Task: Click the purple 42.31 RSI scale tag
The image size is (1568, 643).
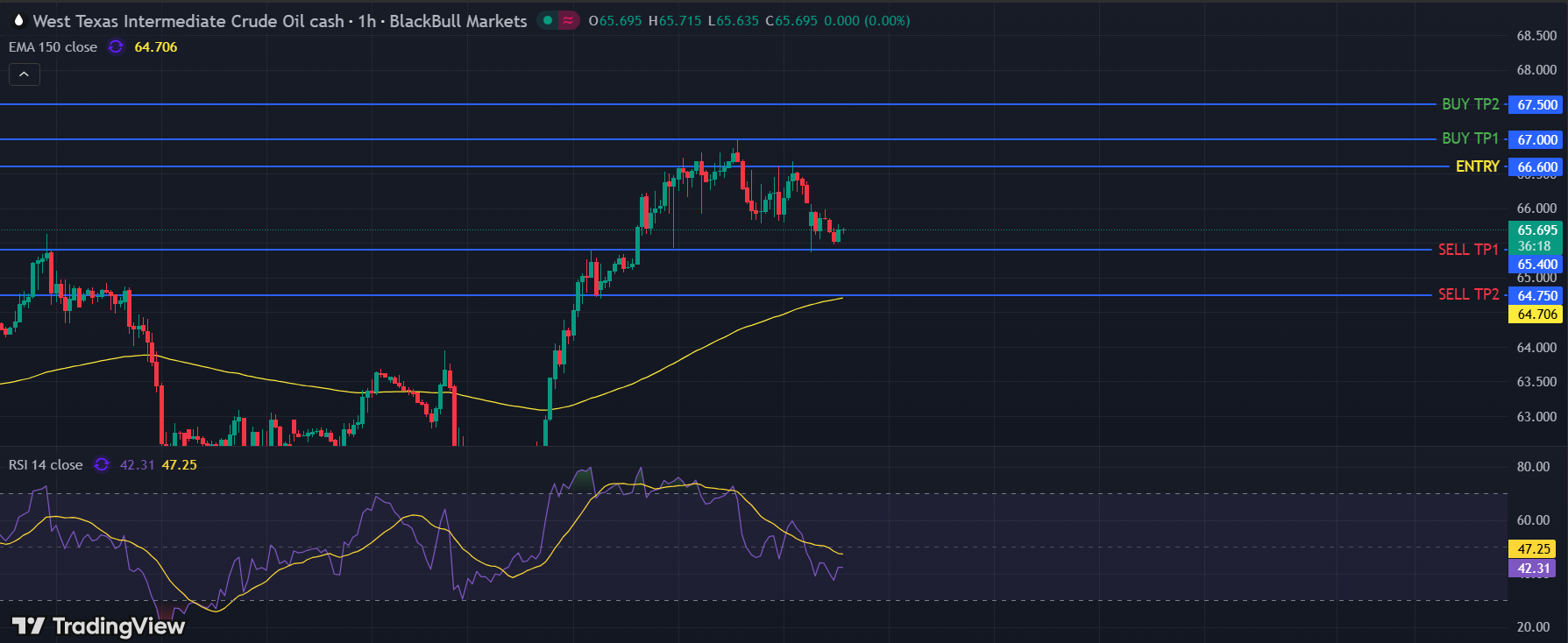Action: coord(1534,569)
